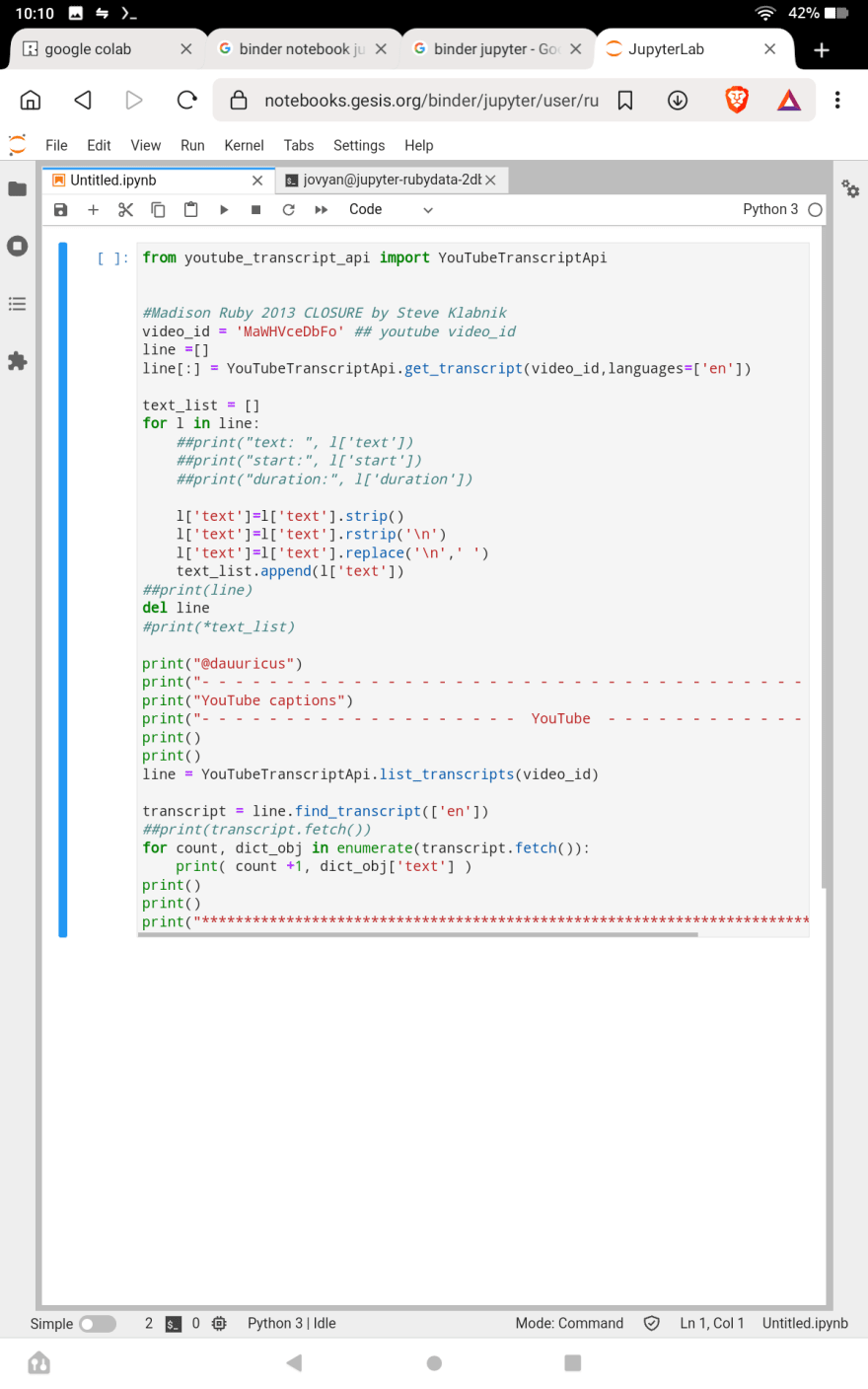Interrupt the kernel with stop icon

point(256,210)
